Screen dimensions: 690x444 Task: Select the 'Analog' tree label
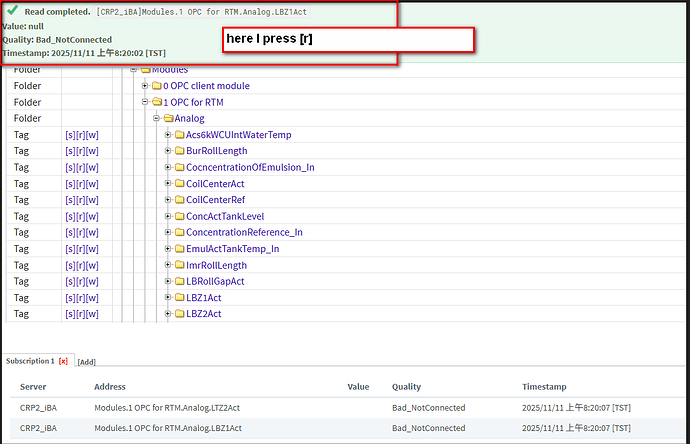pos(189,118)
